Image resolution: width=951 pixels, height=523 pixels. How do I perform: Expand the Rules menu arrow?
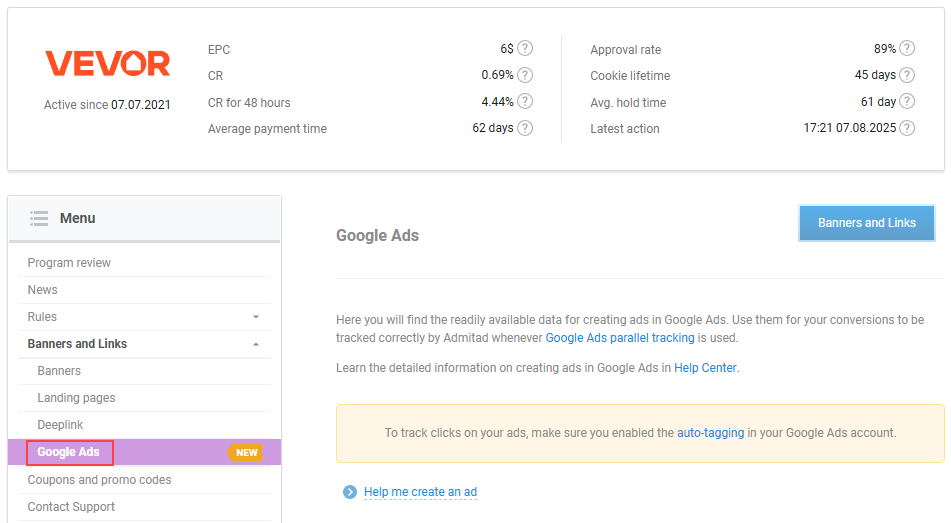click(x=256, y=317)
